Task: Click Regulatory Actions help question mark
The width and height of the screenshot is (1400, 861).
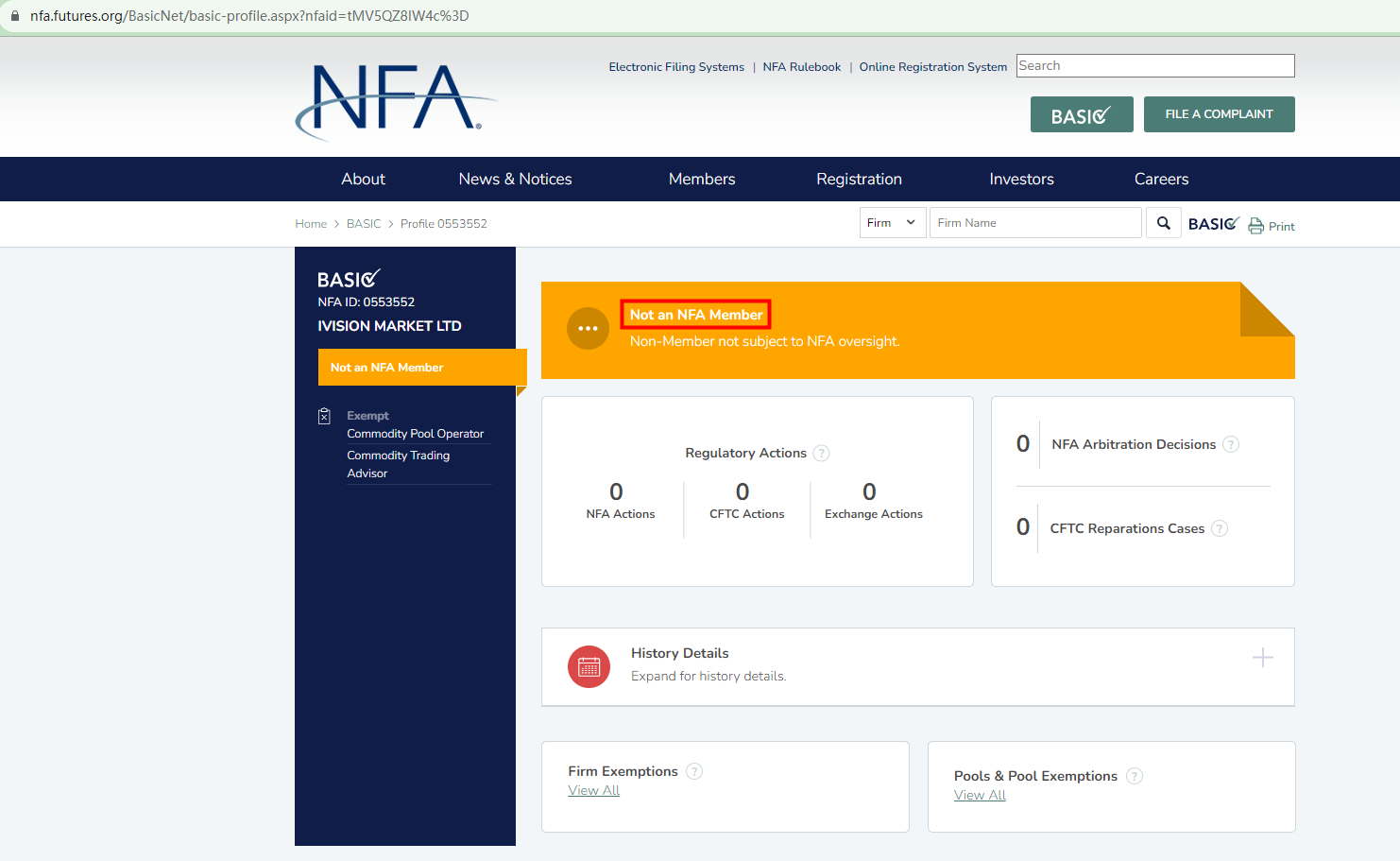Action: click(x=822, y=454)
